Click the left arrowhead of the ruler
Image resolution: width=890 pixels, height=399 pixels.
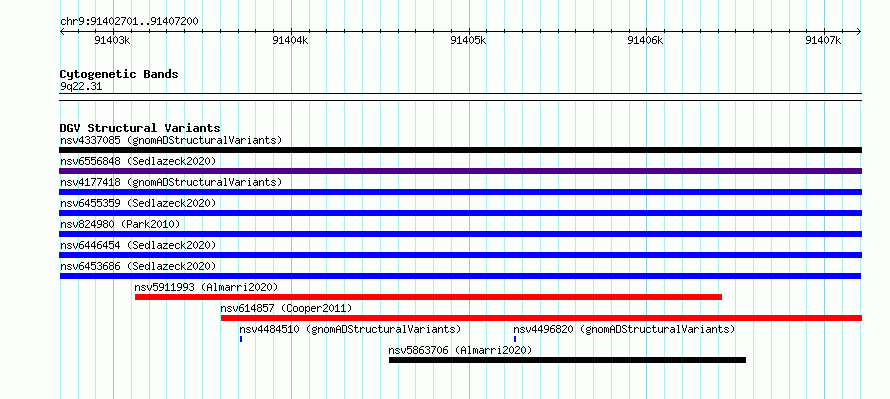pos(62,31)
